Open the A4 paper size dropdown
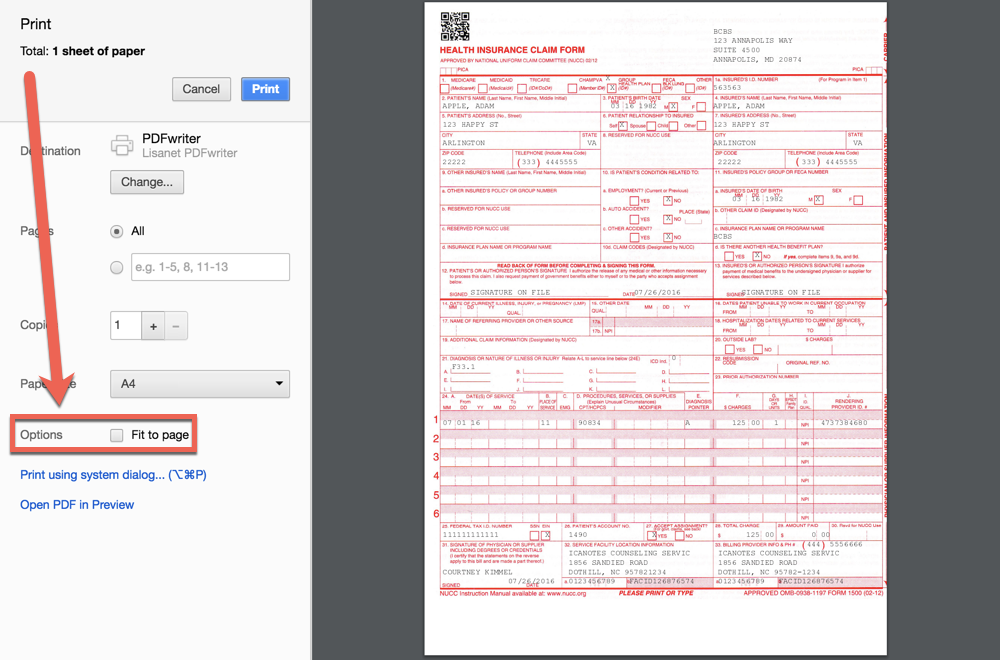Screen dimensions: 1000x660 (200, 384)
